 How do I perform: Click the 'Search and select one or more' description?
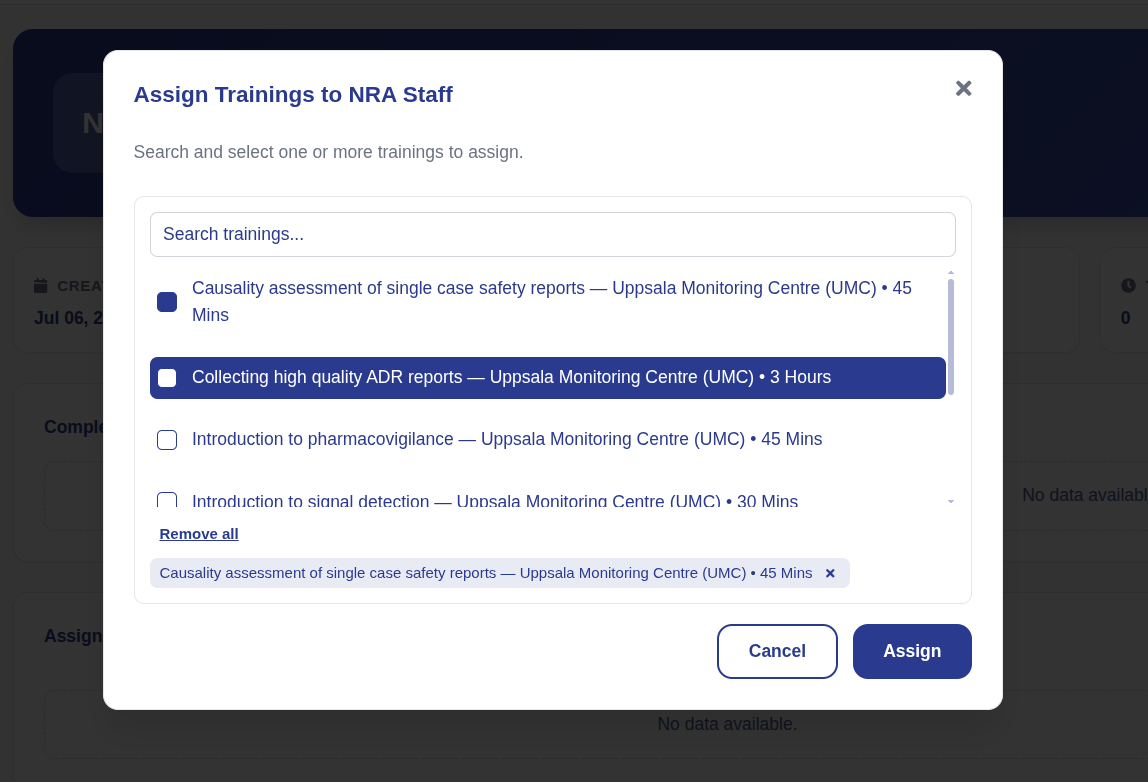tap(328, 152)
